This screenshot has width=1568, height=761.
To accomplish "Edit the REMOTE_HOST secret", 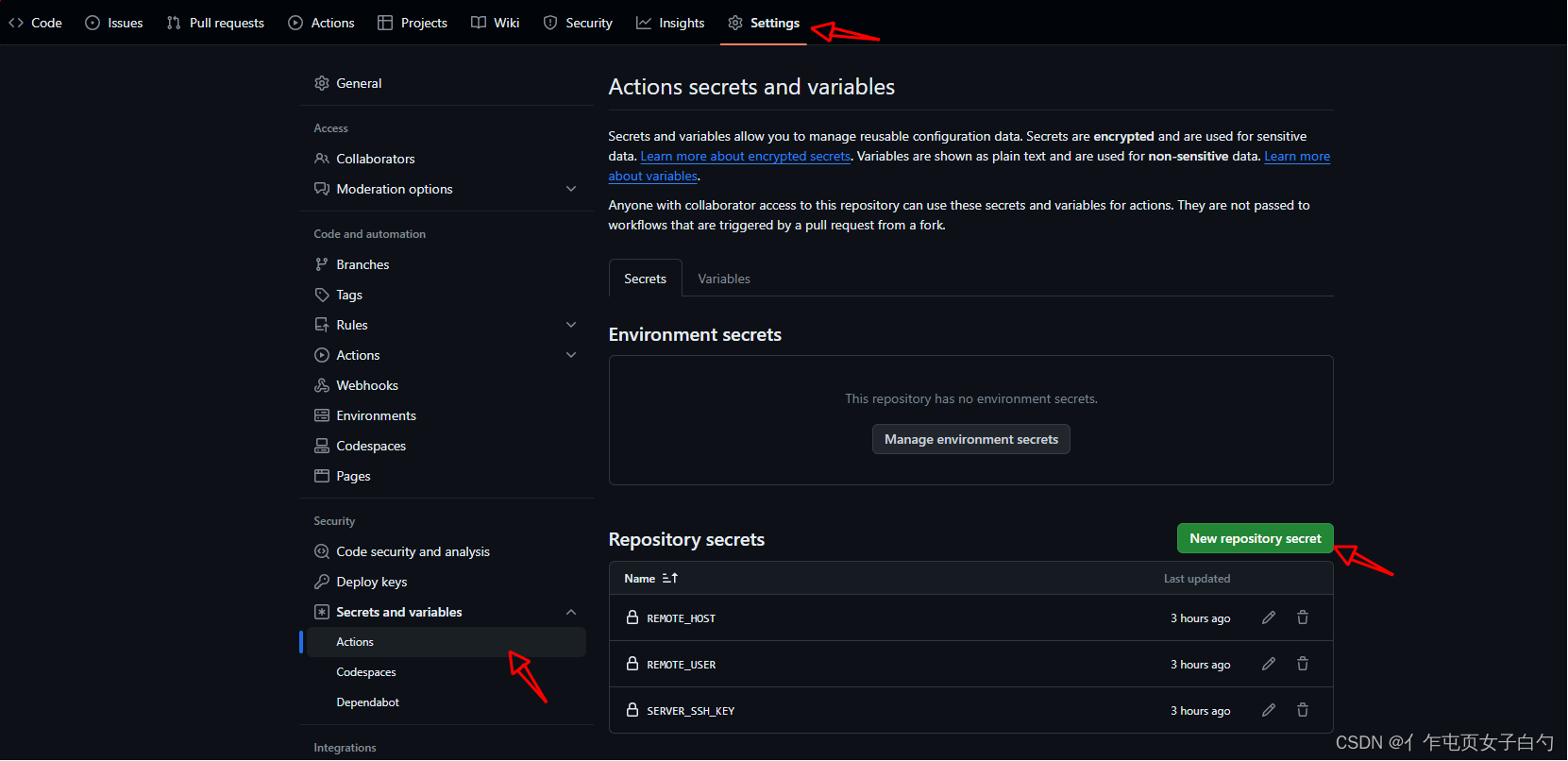I will click(x=1269, y=617).
